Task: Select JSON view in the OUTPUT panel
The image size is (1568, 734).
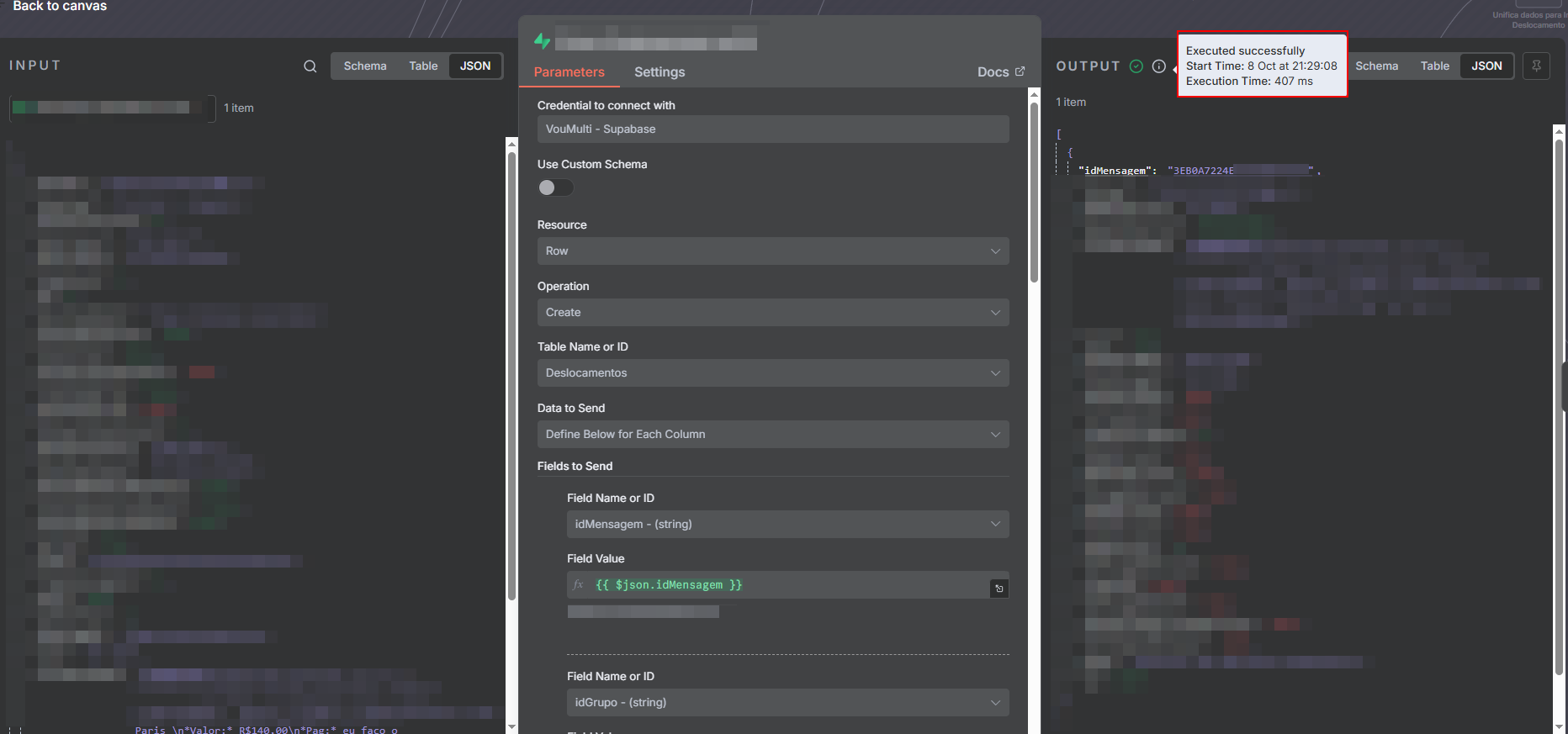Action: pos(1486,66)
